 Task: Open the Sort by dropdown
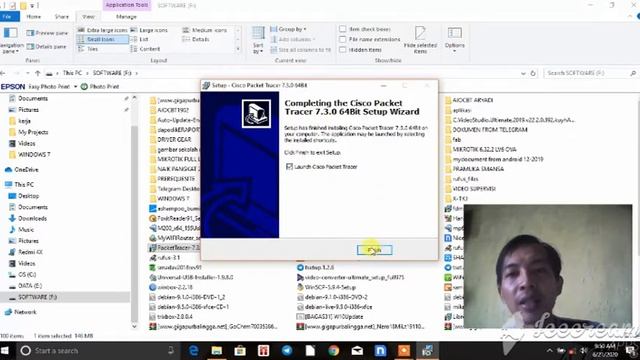(258, 40)
